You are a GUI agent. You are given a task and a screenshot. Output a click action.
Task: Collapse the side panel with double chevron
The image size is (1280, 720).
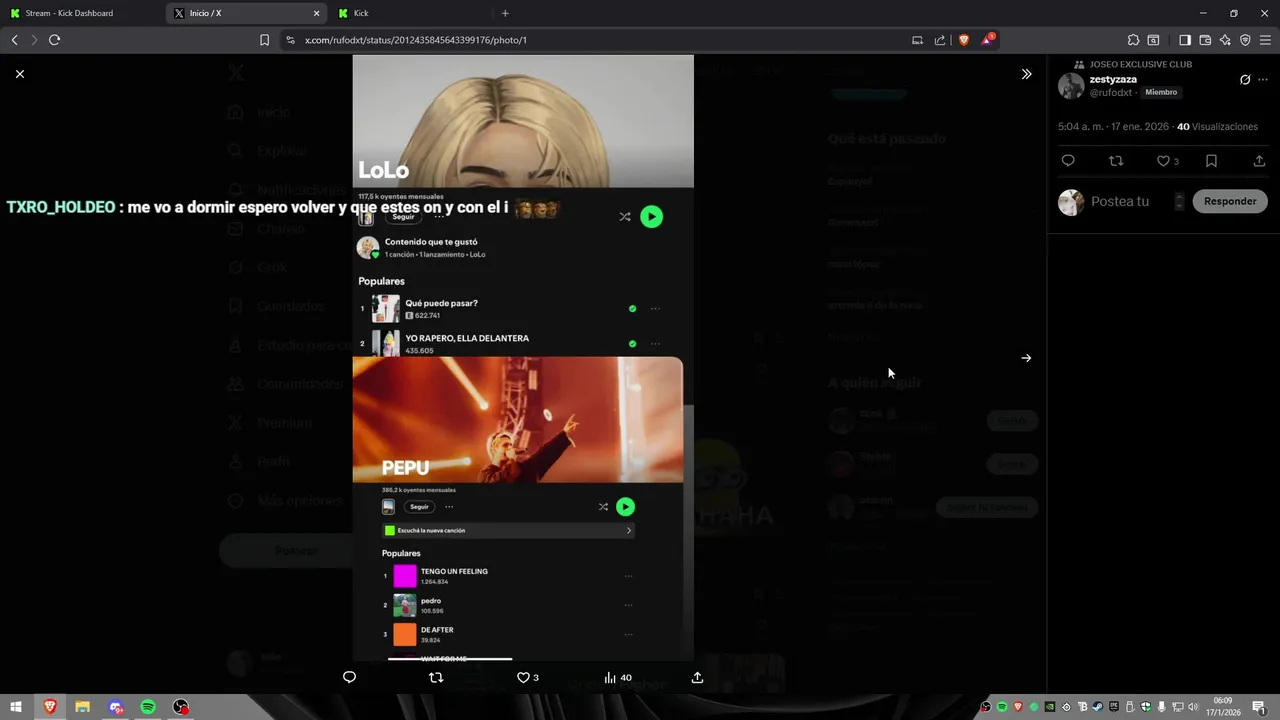click(x=1026, y=74)
